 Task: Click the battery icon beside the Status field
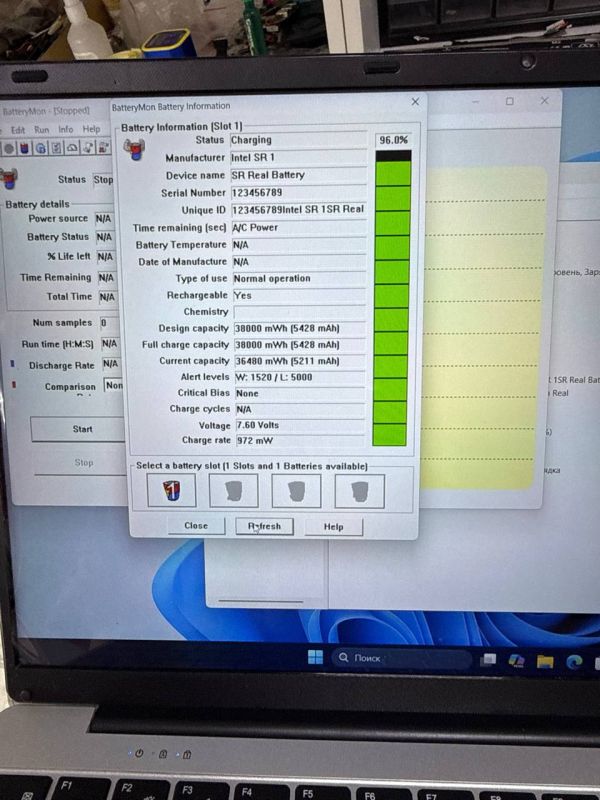135,149
